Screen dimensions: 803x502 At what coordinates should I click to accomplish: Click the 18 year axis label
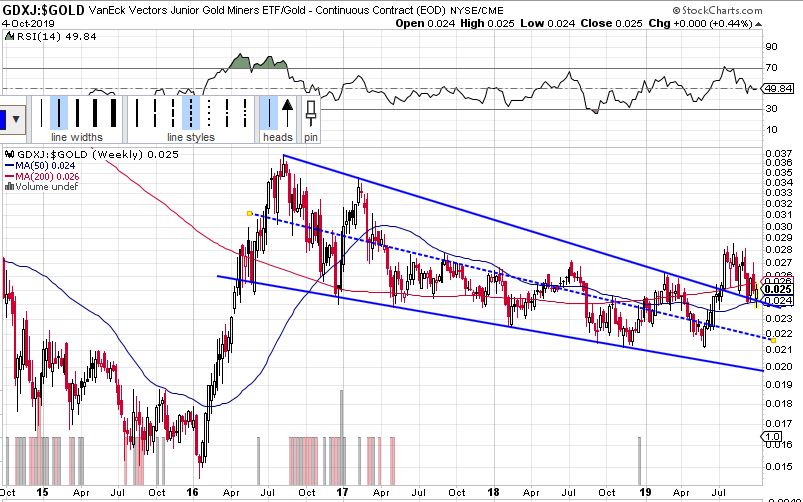(x=493, y=492)
